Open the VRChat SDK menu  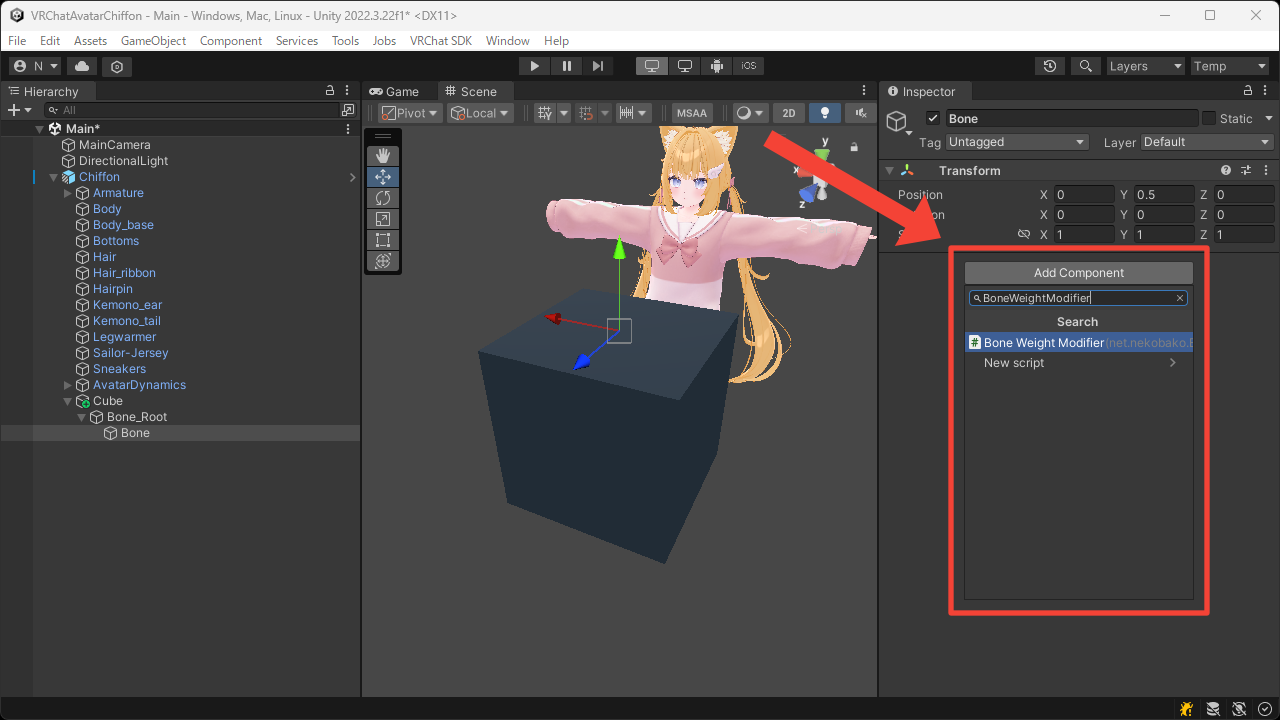click(440, 41)
